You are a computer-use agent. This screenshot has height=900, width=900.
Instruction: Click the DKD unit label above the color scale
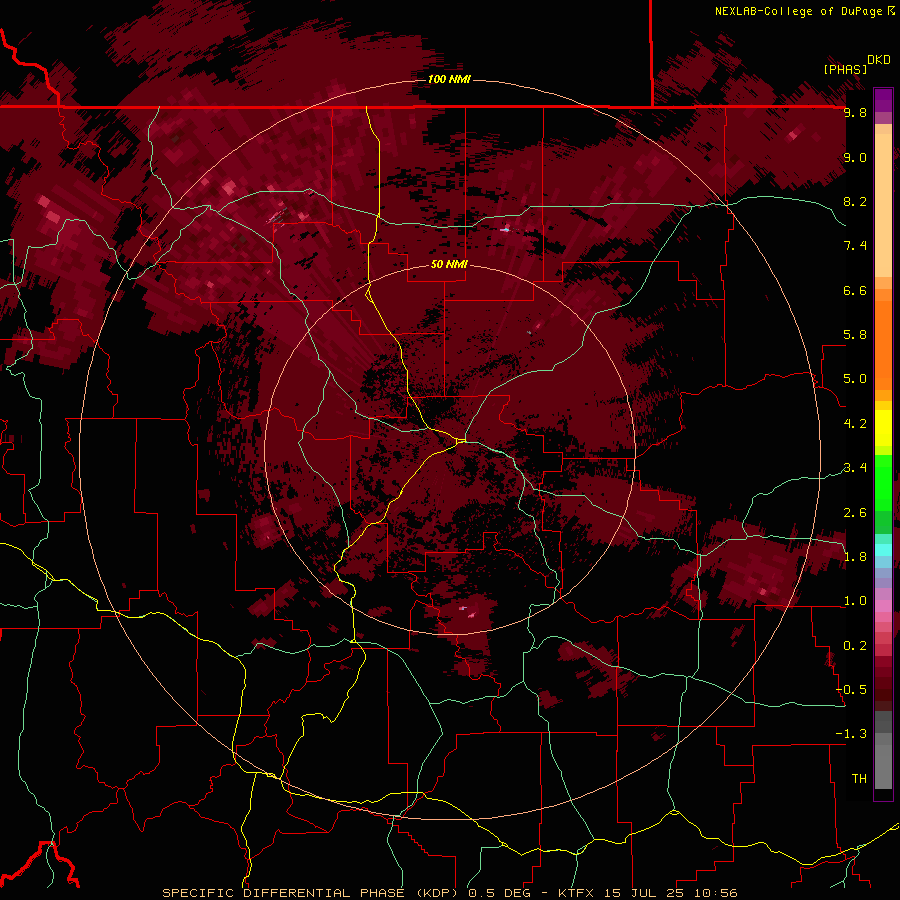pyautogui.click(x=879, y=60)
